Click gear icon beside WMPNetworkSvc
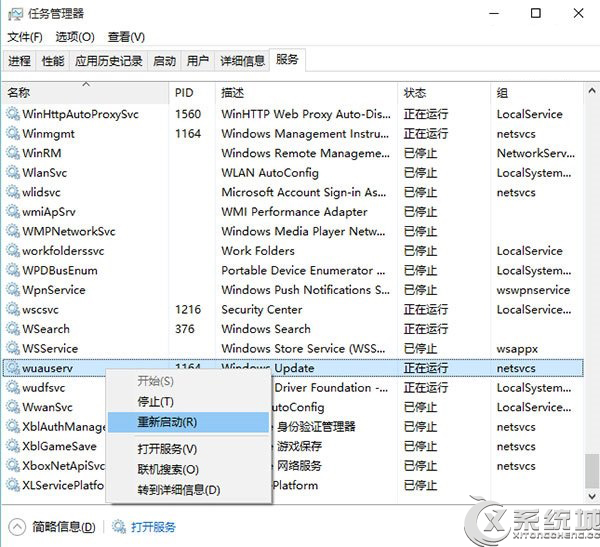 tap(13, 231)
